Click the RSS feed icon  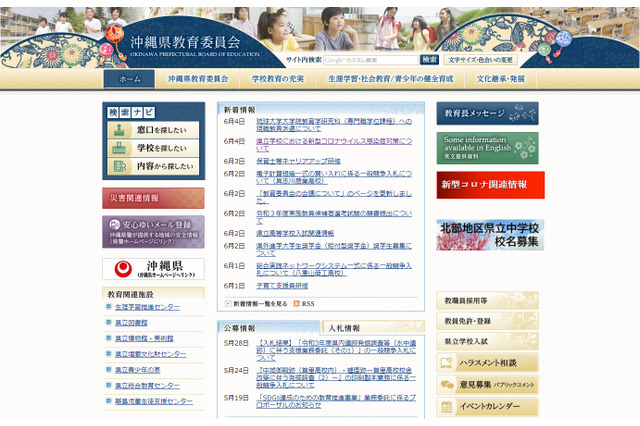[297, 304]
